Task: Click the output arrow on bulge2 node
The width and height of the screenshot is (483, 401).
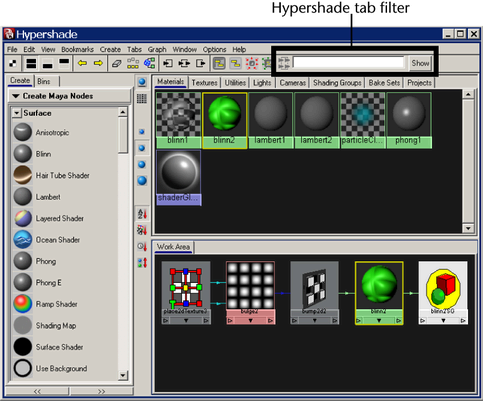Action: [x=271, y=321]
